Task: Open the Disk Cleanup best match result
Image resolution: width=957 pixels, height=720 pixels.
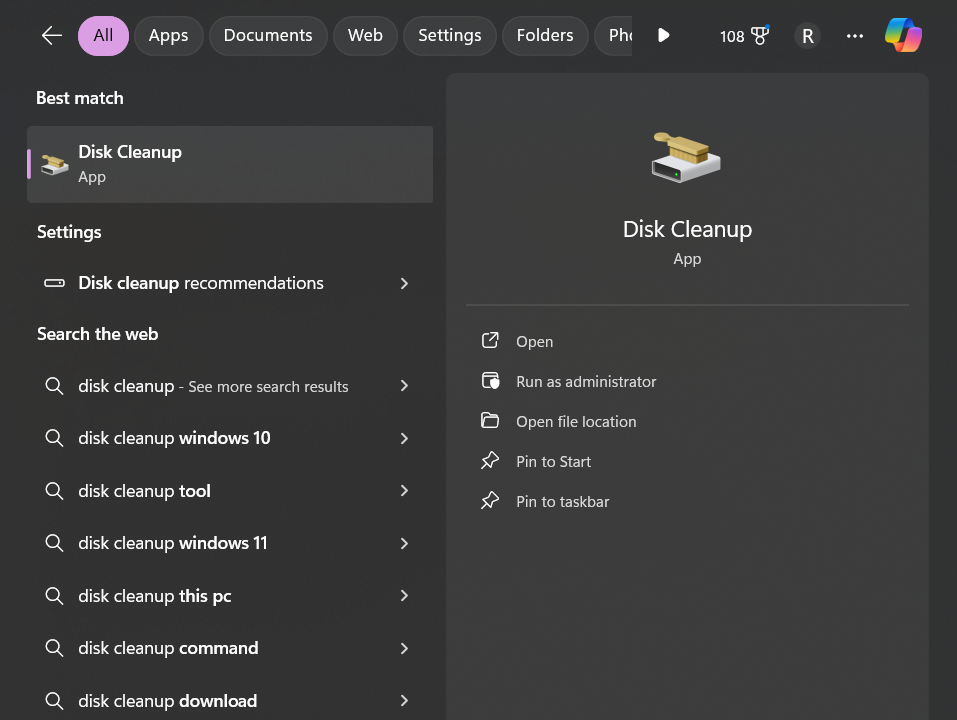Action: 230,164
